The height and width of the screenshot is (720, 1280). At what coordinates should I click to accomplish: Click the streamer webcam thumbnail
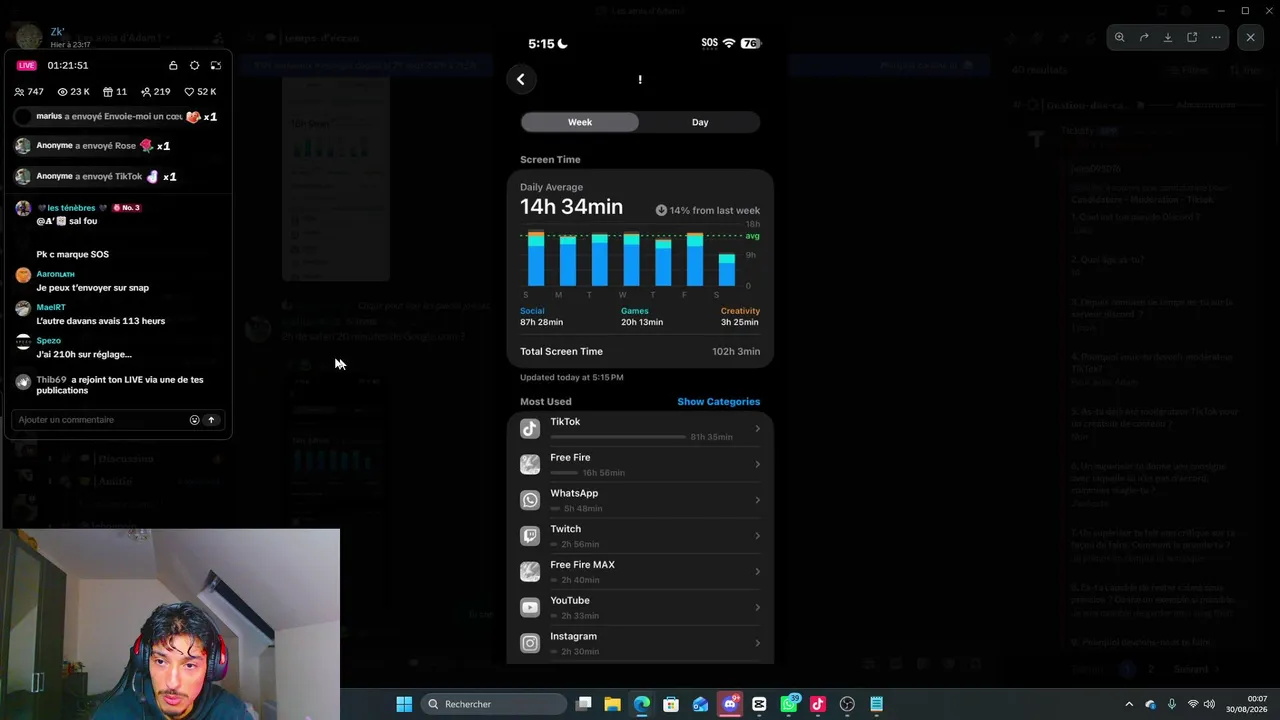(x=170, y=624)
